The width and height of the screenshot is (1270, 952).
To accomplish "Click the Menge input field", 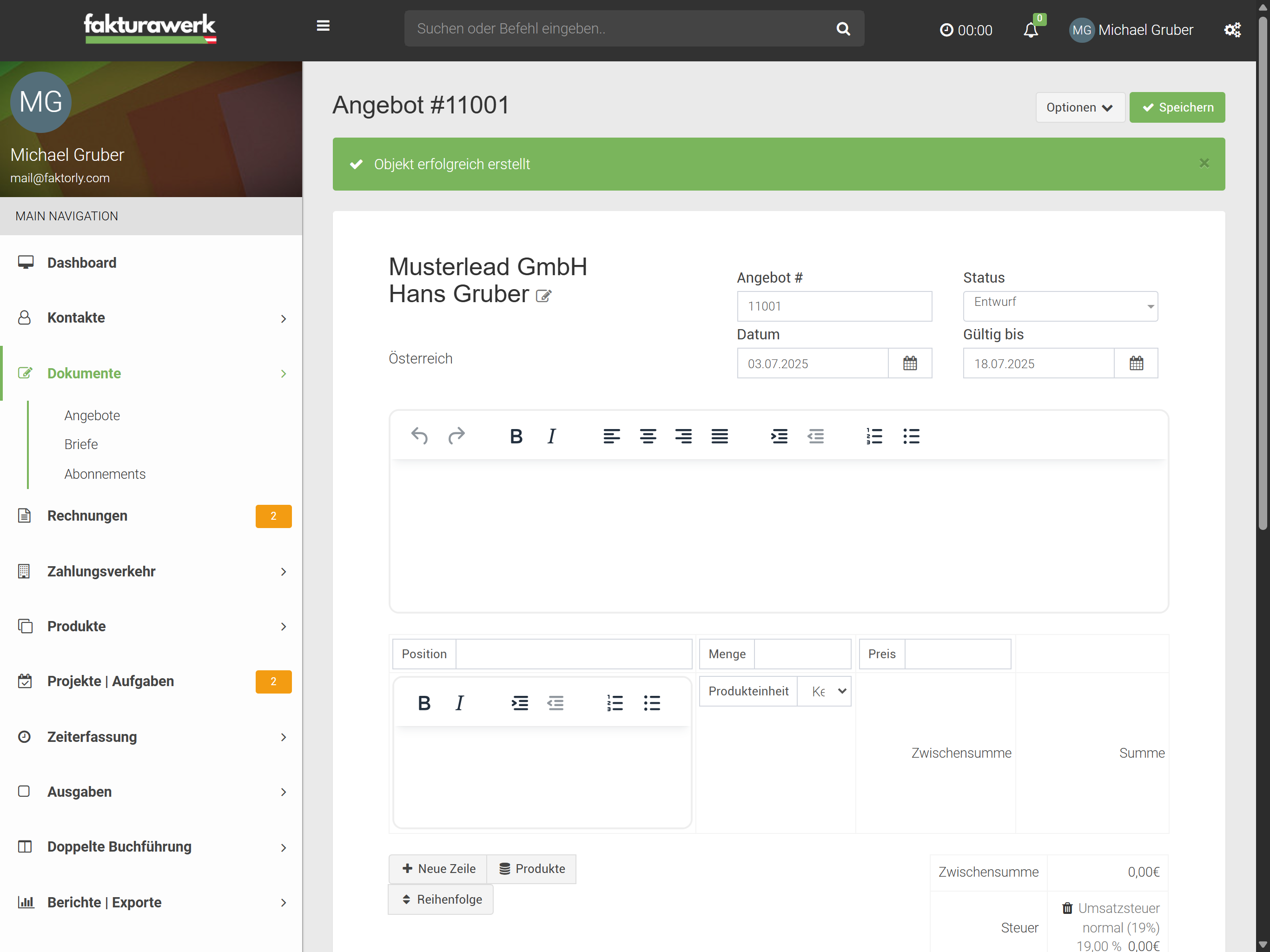I will pyautogui.click(x=802, y=654).
